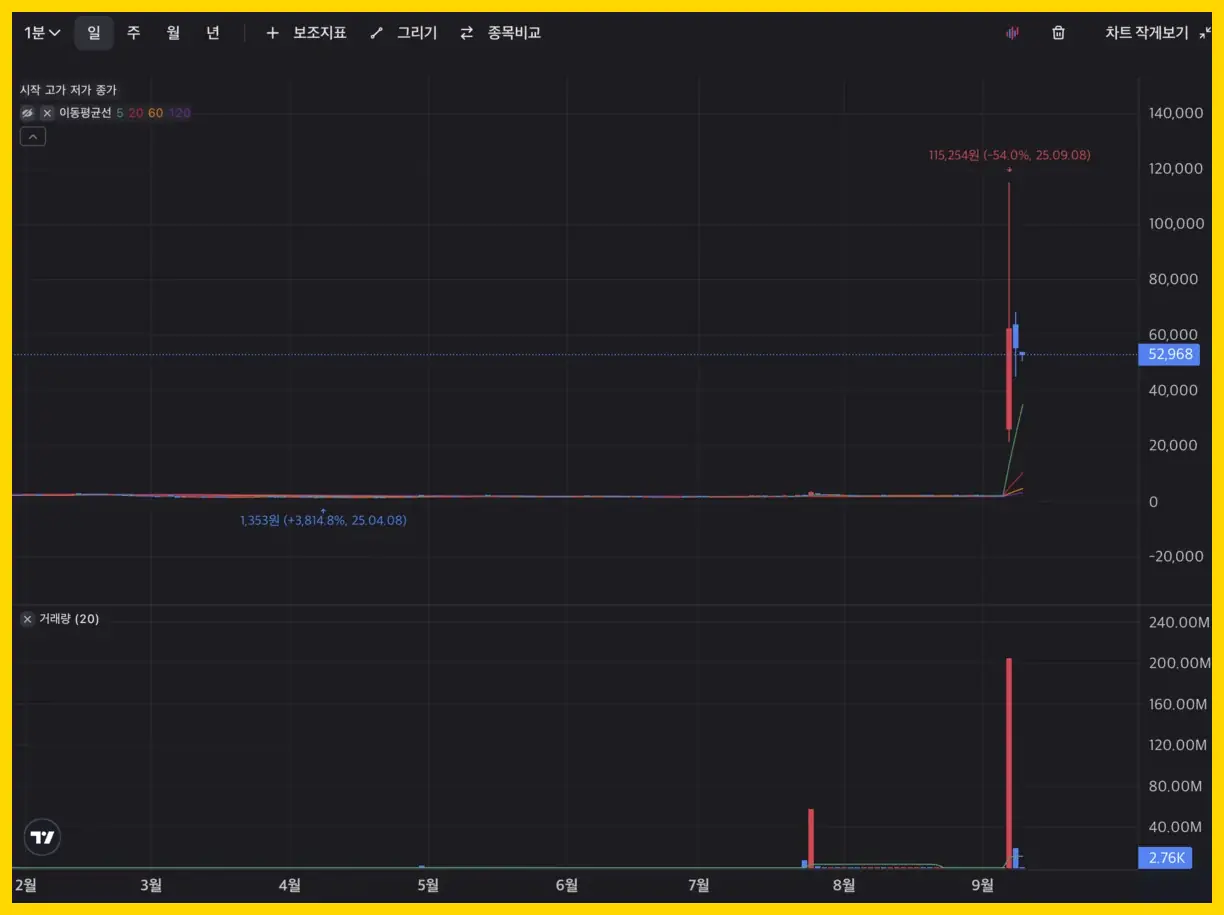
Task: Select the 년 yearly timeframe
Action: tap(212, 33)
